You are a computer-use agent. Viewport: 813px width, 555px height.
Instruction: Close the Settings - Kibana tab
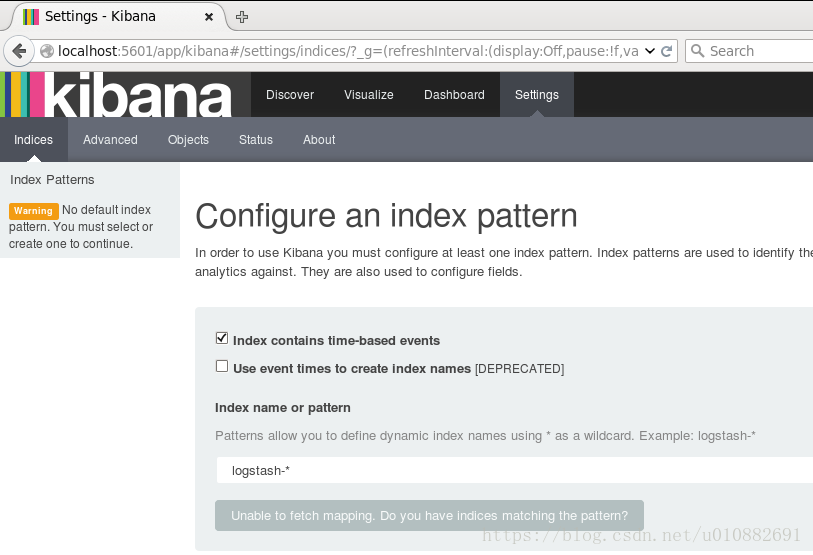click(x=209, y=17)
